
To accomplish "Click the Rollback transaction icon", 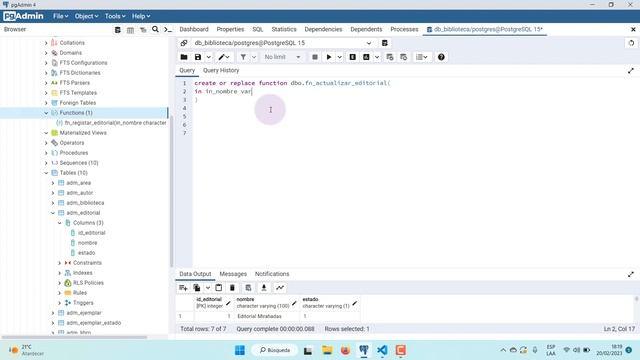I will [x=404, y=57].
